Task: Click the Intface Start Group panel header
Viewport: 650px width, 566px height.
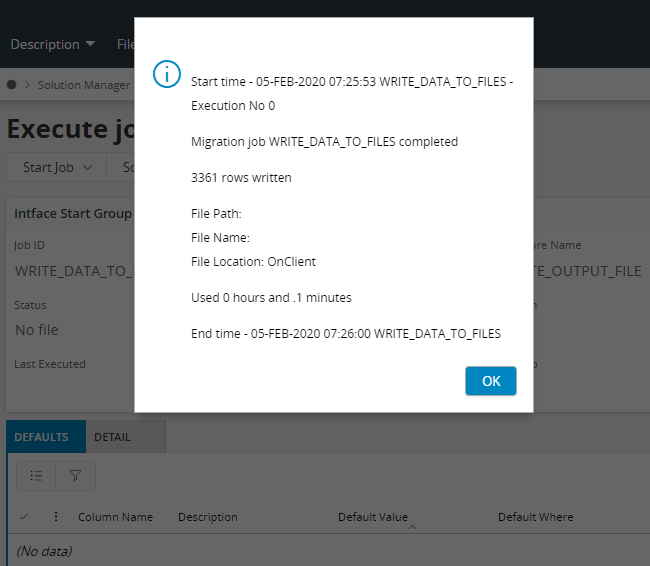Action: click(x=72, y=213)
